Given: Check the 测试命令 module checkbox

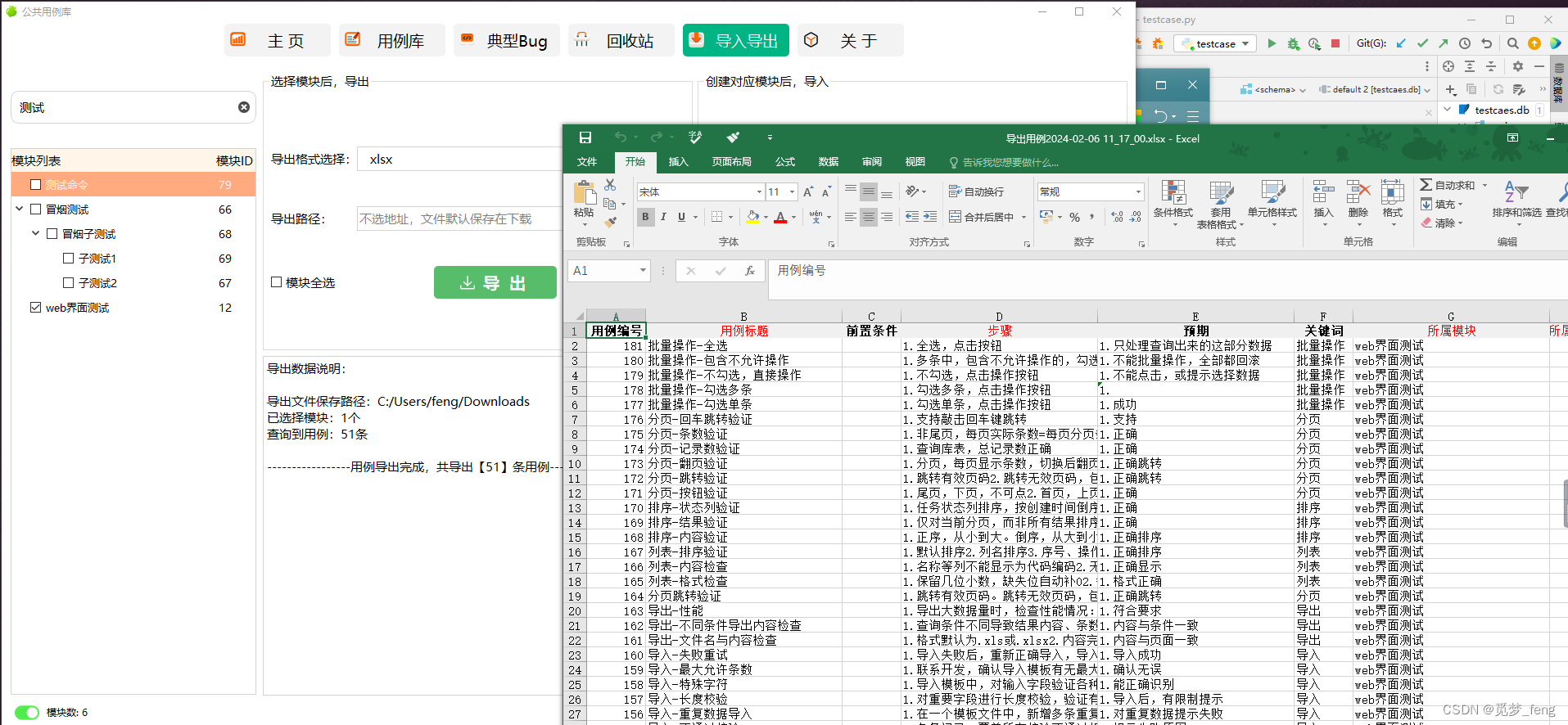Looking at the screenshot, I should (x=35, y=185).
